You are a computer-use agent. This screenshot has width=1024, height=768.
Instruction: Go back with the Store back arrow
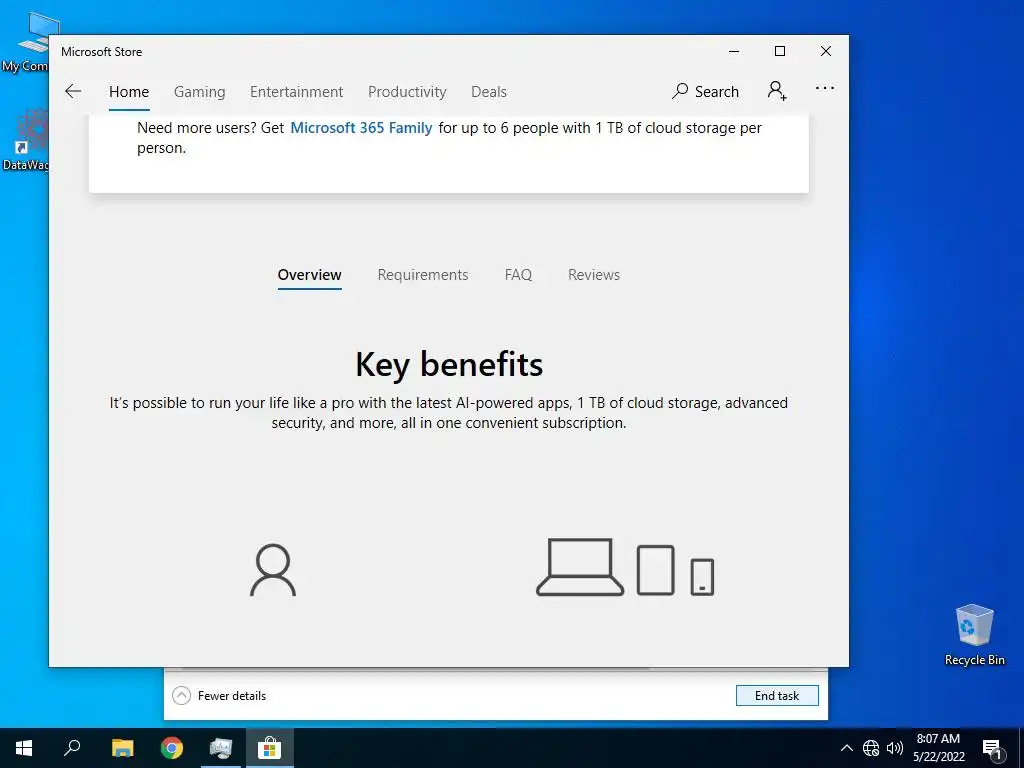73,91
